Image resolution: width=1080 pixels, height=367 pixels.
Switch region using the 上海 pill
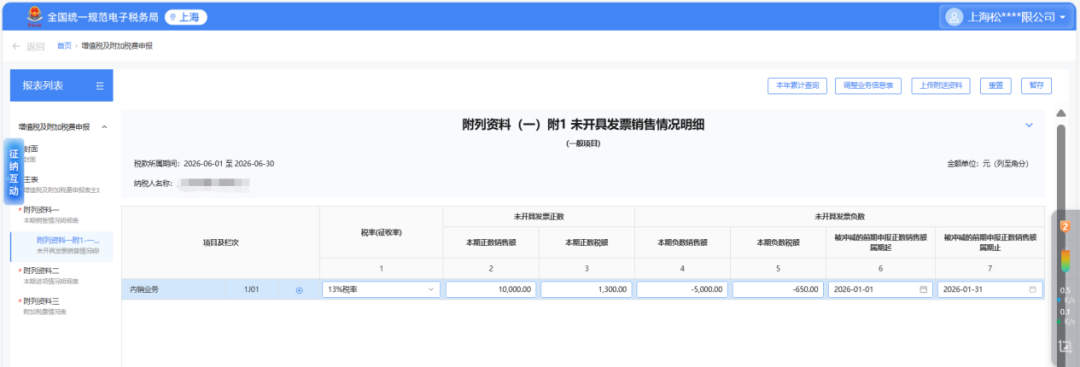pyautogui.click(x=186, y=17)
